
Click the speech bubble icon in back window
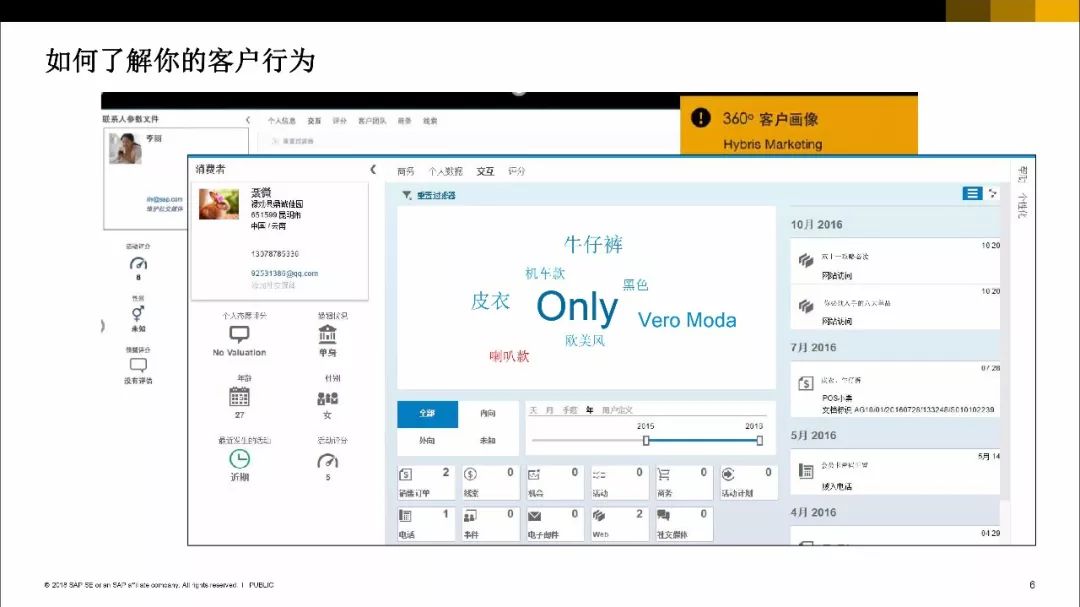[x=138, y=365]
